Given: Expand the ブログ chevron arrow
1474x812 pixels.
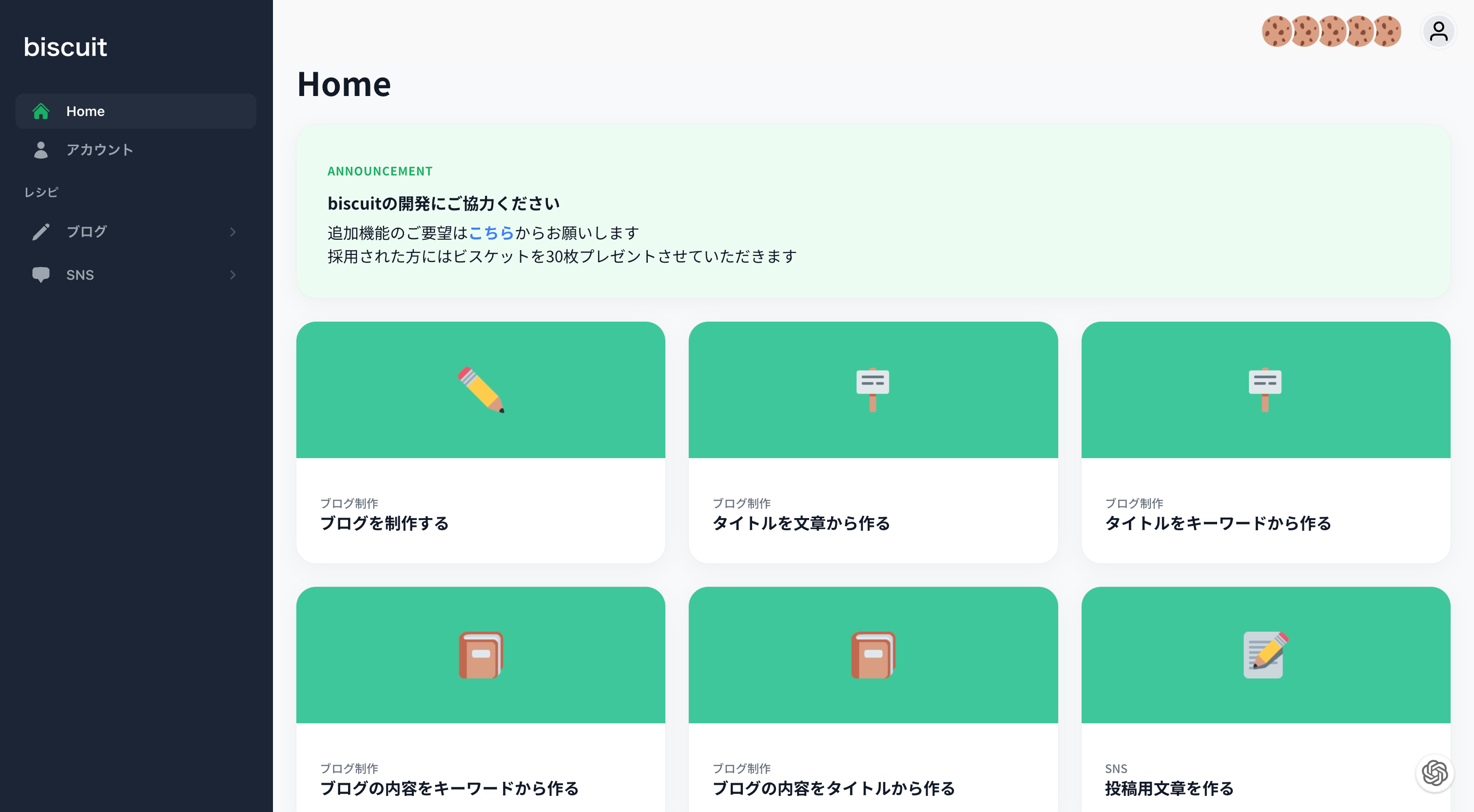Looking at the screenshot, I should point(233,232).
